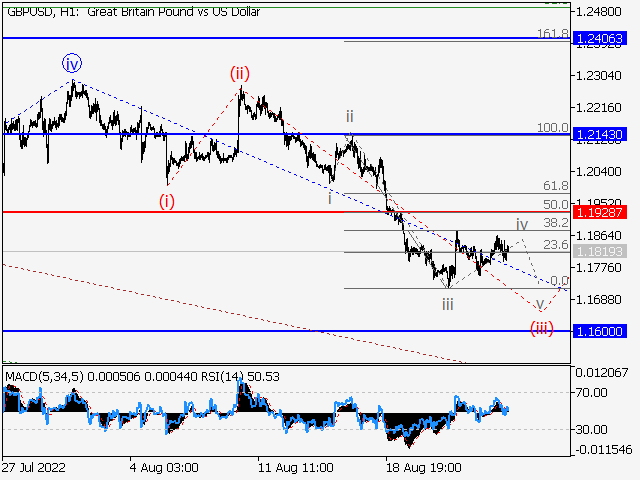Click the red (i) wave label
Viewport: 640px width, 480px height.
click(x=166, y=200)
